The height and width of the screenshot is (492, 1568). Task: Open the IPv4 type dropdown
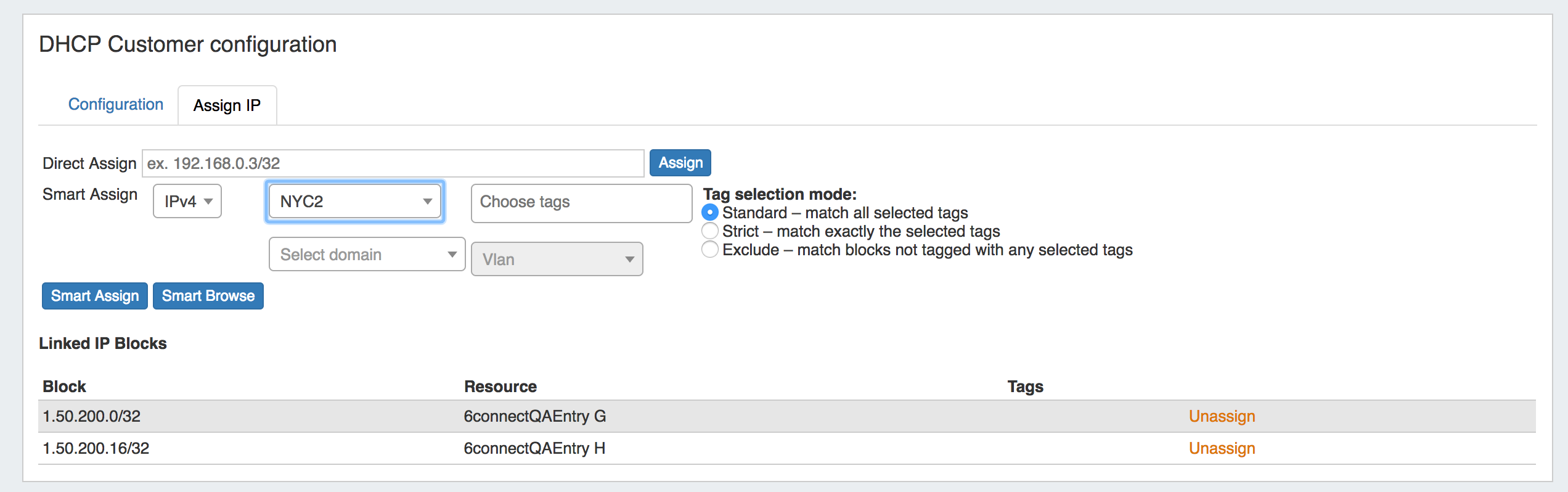(187, 202)
